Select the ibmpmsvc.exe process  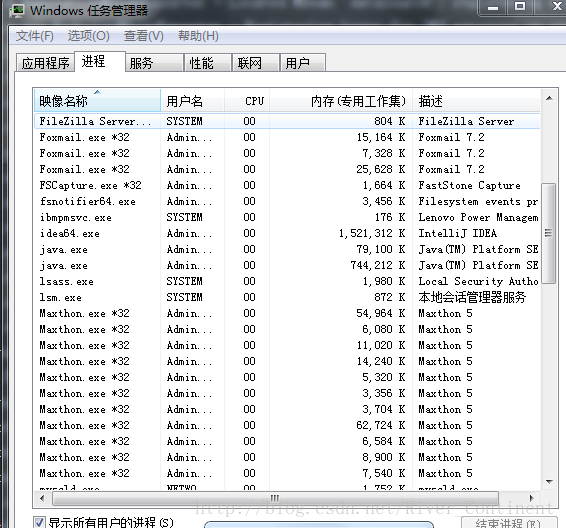287,217
